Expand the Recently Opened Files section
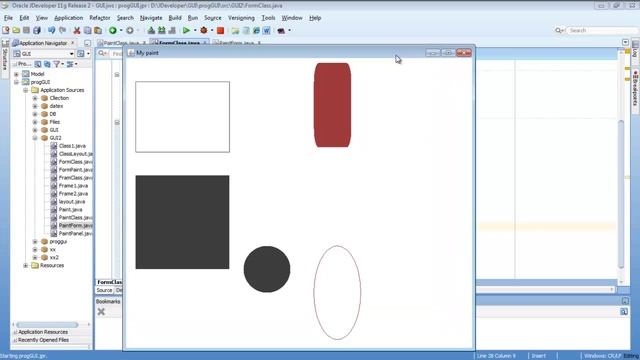This screenshot has height=360, width=640. [x=51, y=340]
